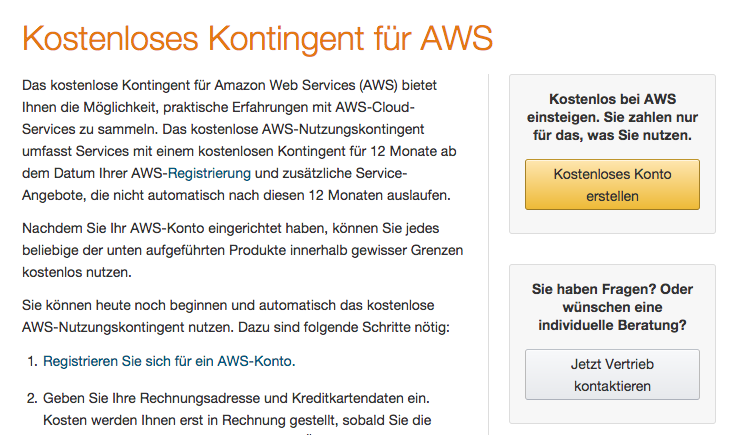Click the paragraph beginning "Nachdem Sie Ihr AWS-Konto"
Screen dimensions: 749x435
pos(242,250)
